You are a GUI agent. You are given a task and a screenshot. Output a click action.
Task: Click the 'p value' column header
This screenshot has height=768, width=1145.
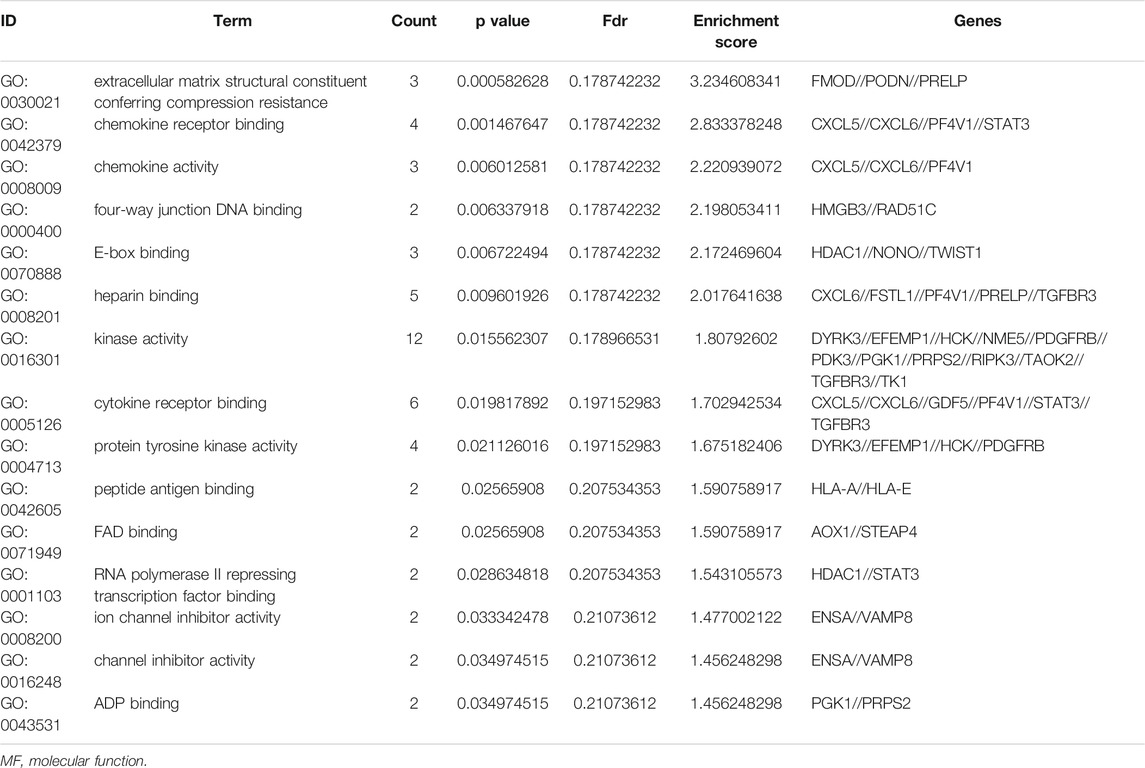(x=502, y=21)
